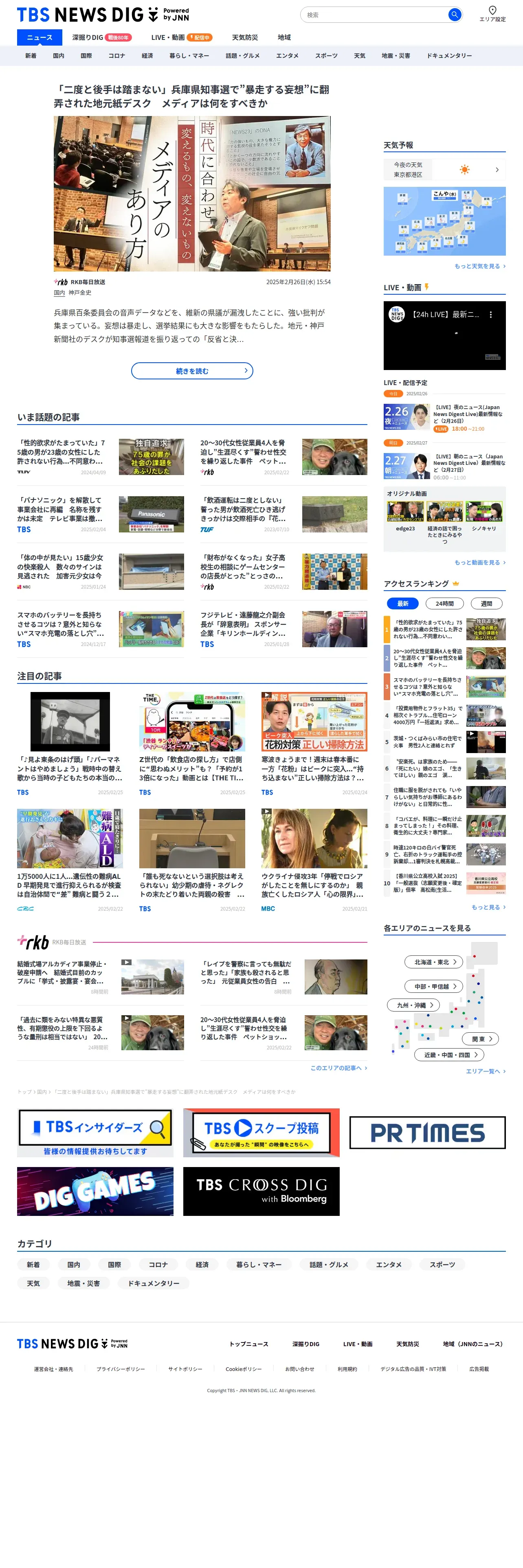The width and height of the screenshot is (523, 1568).
Task: Open TBS Scoop submission banner
Action: [261, 1133]
